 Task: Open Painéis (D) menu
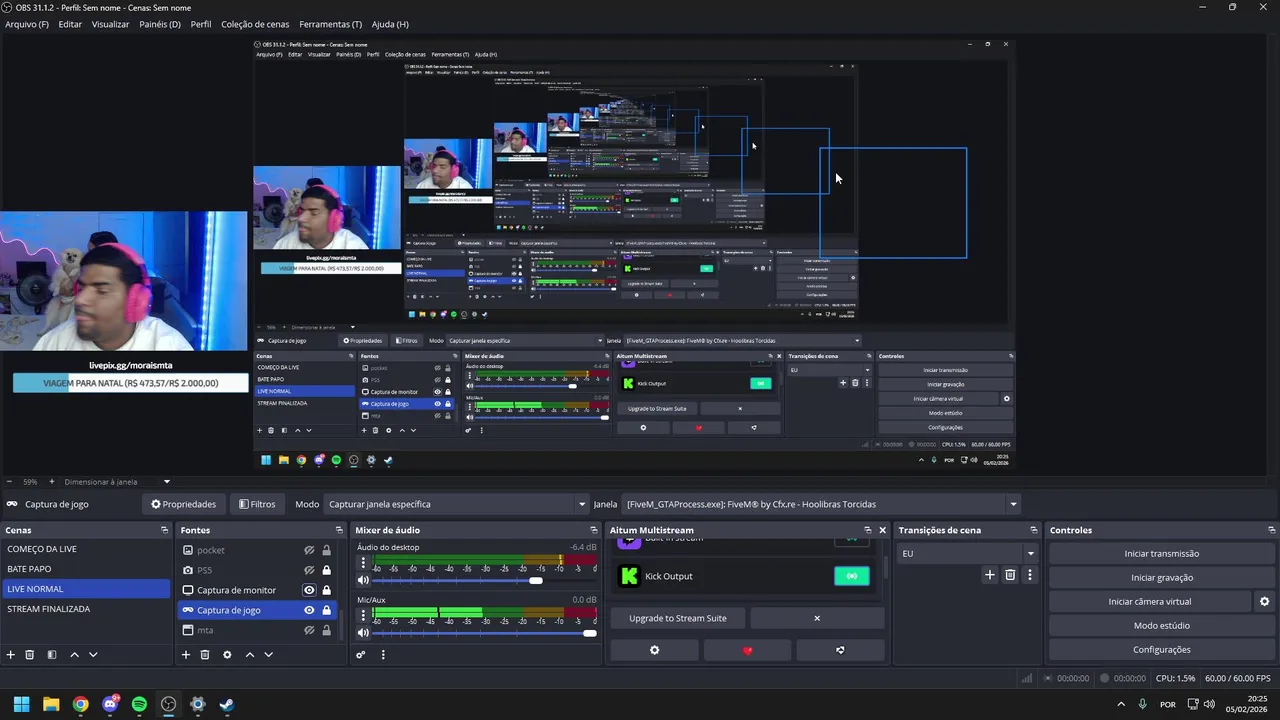point(160,24)
